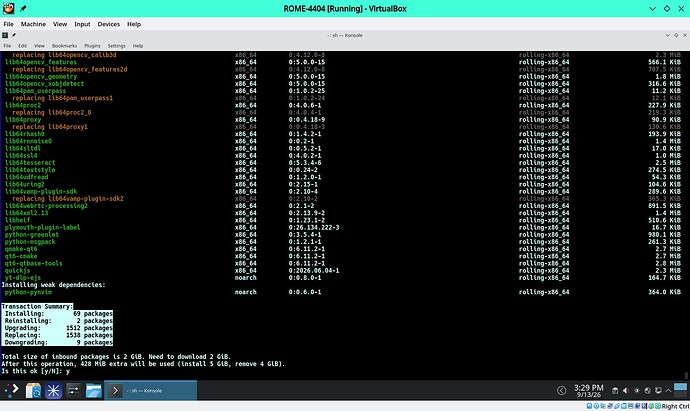Open the brightness tray icon
Viewport: 690px width, 411px height.
tap(636, 390)
